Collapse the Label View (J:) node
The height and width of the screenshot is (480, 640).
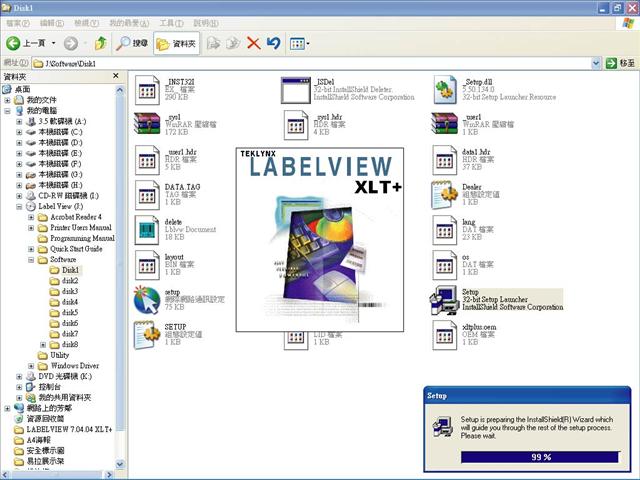[19, 207]
